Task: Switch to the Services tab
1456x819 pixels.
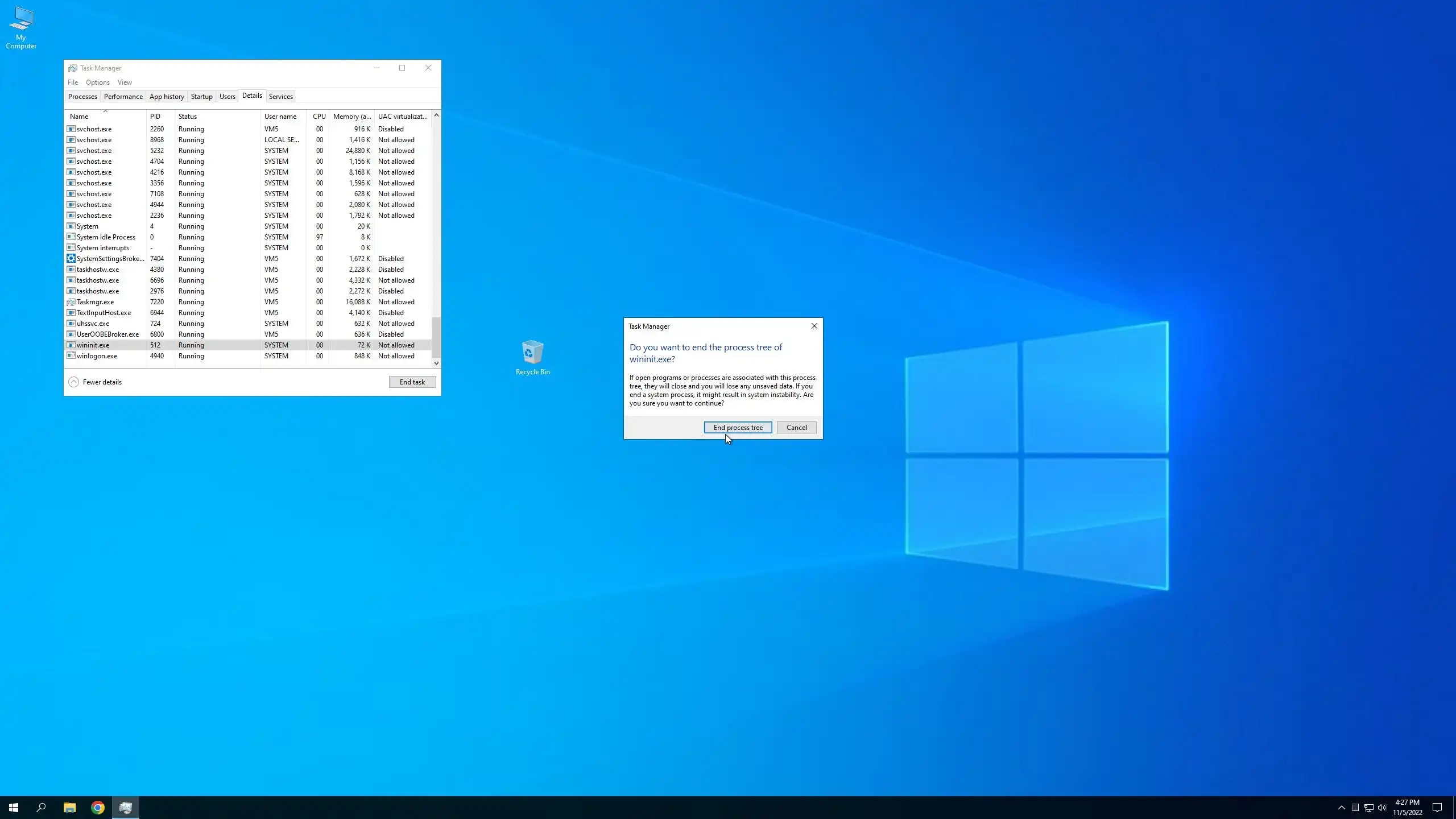Action: (x=280, y=97)
